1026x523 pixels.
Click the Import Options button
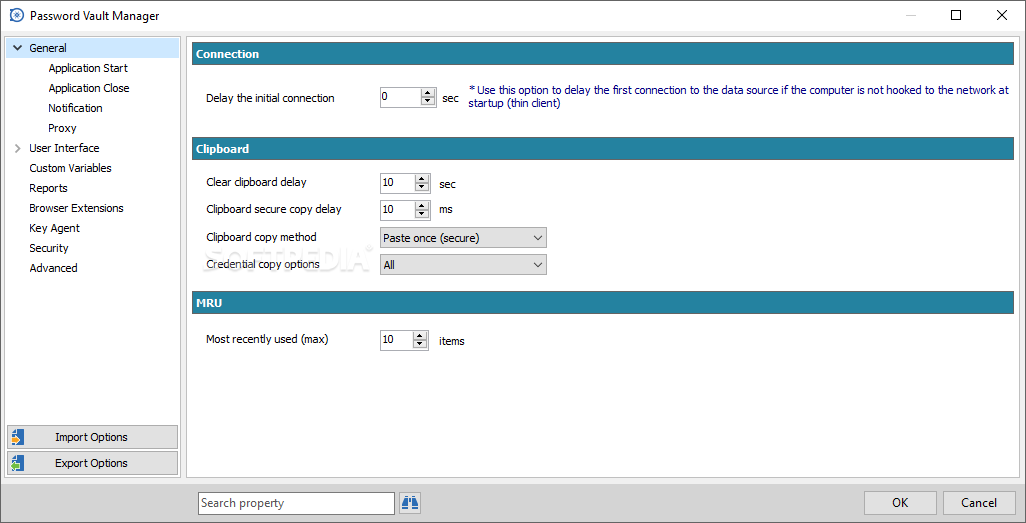point(92,437)
